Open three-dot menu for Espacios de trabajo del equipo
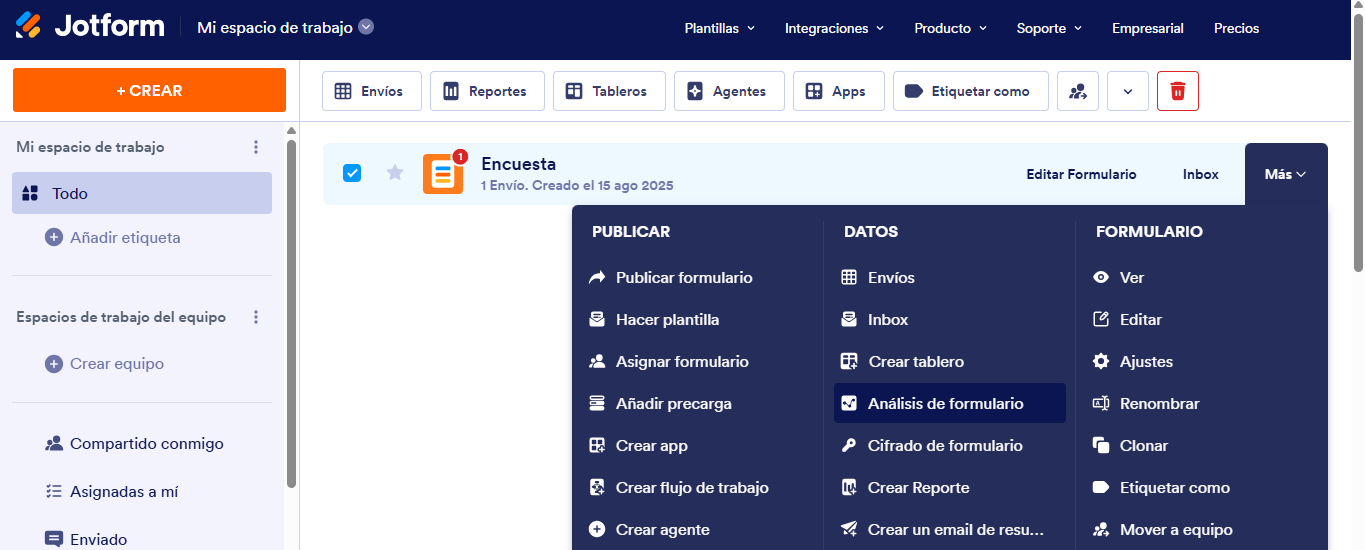 (x=256, y=317)
